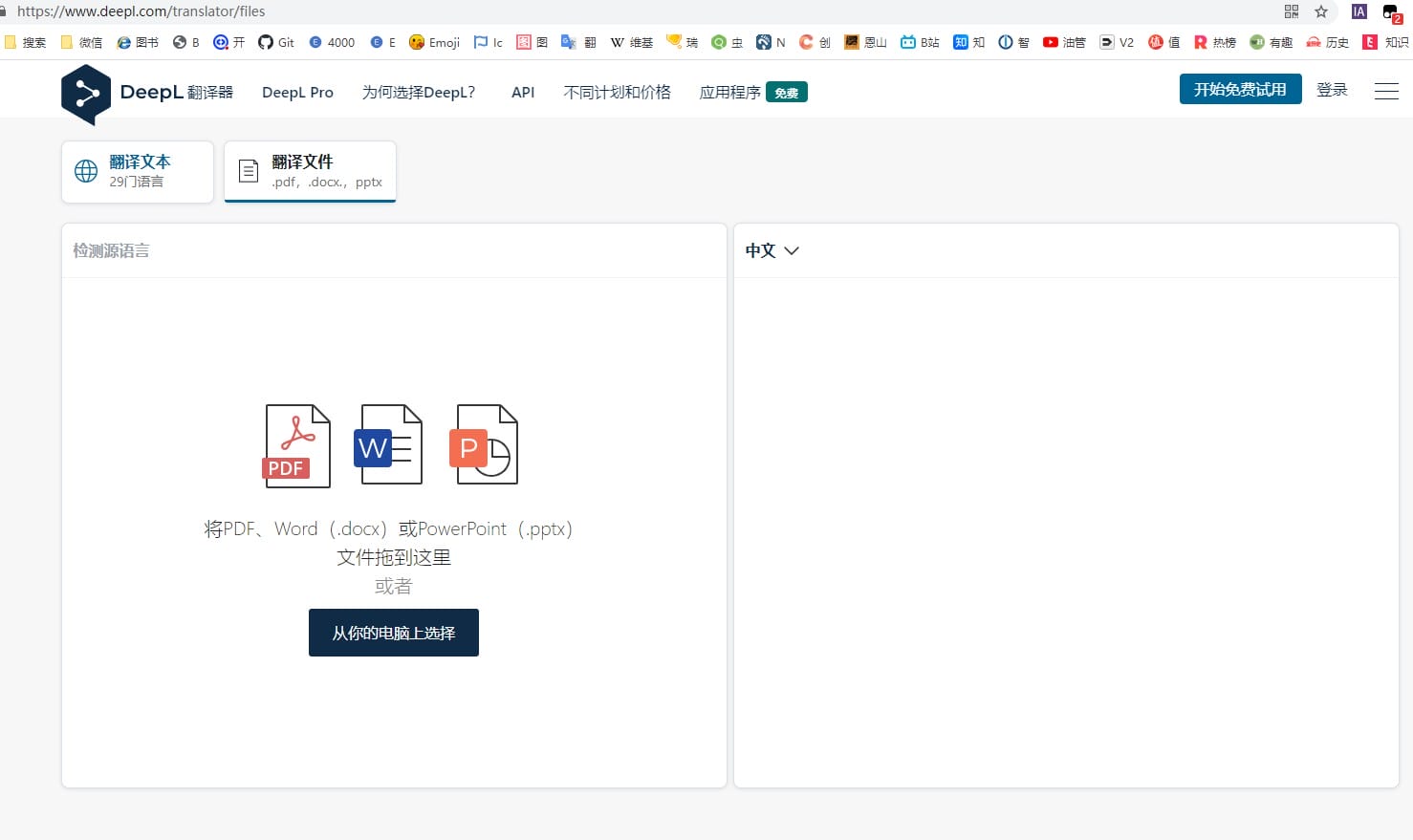
Task: Click the browser address bar URL
Action: coord(141,11)
